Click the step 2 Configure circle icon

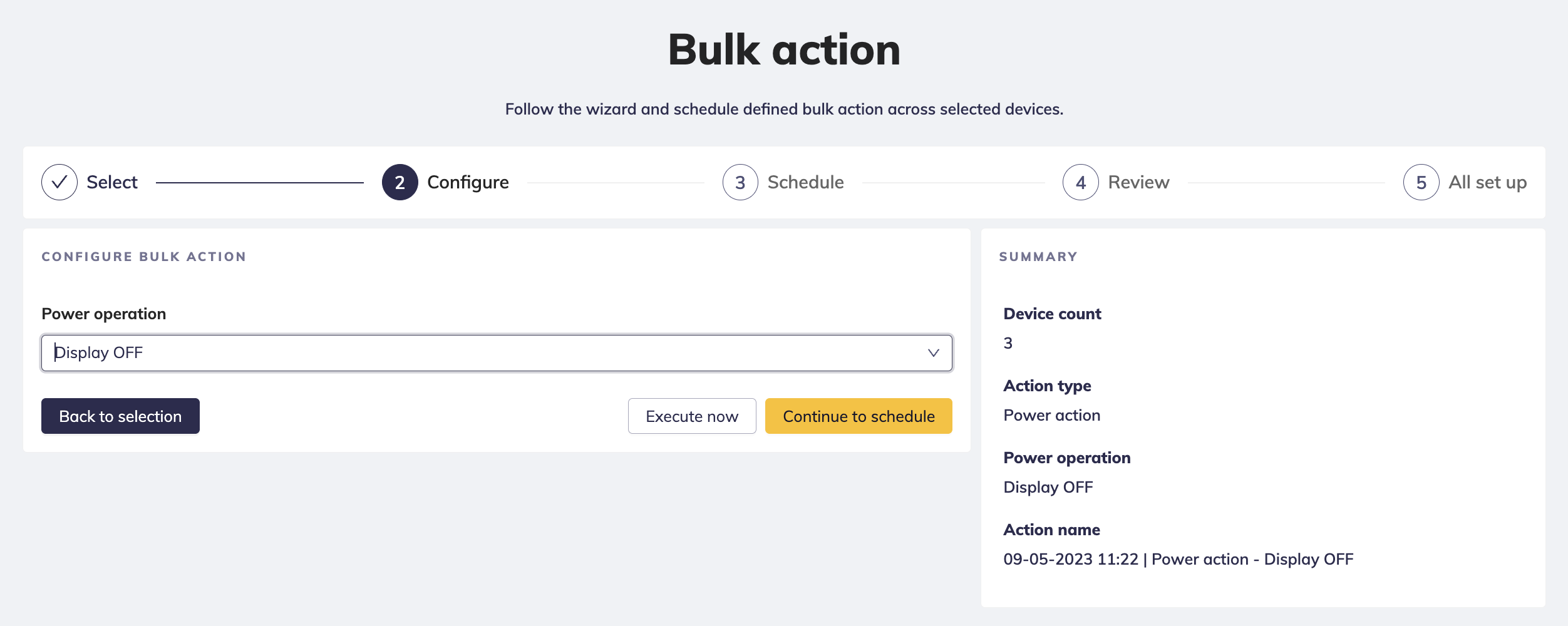pos(400,182)
